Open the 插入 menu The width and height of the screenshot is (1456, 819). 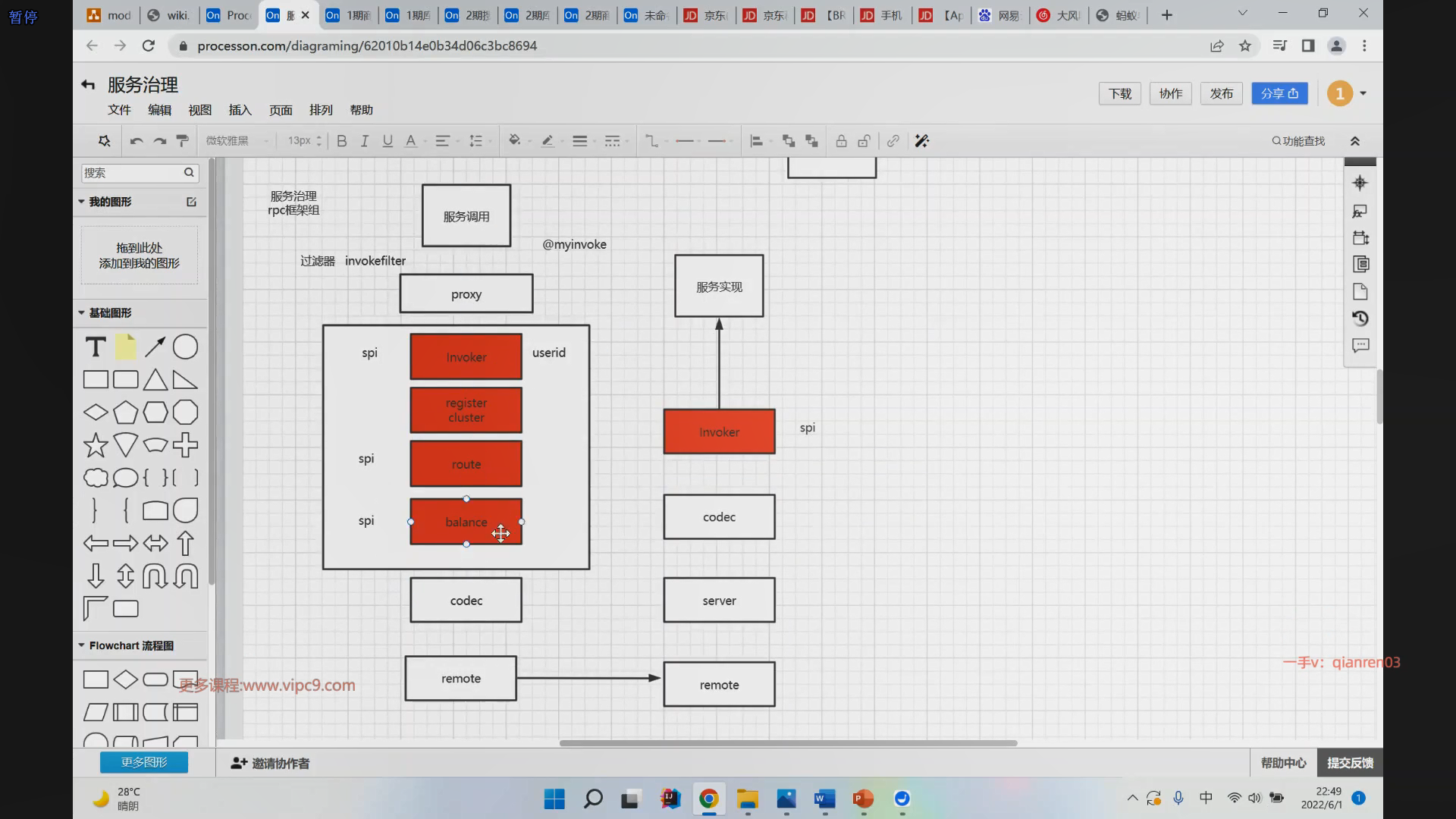point(240,110)
